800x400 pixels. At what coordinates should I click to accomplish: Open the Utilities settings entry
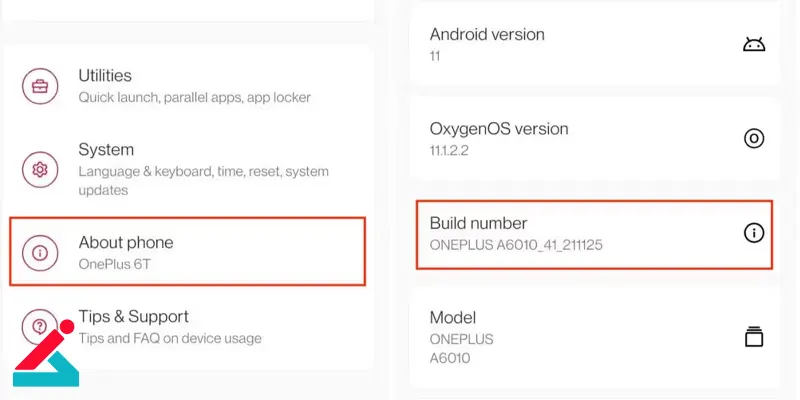click(x=105, y=76)
